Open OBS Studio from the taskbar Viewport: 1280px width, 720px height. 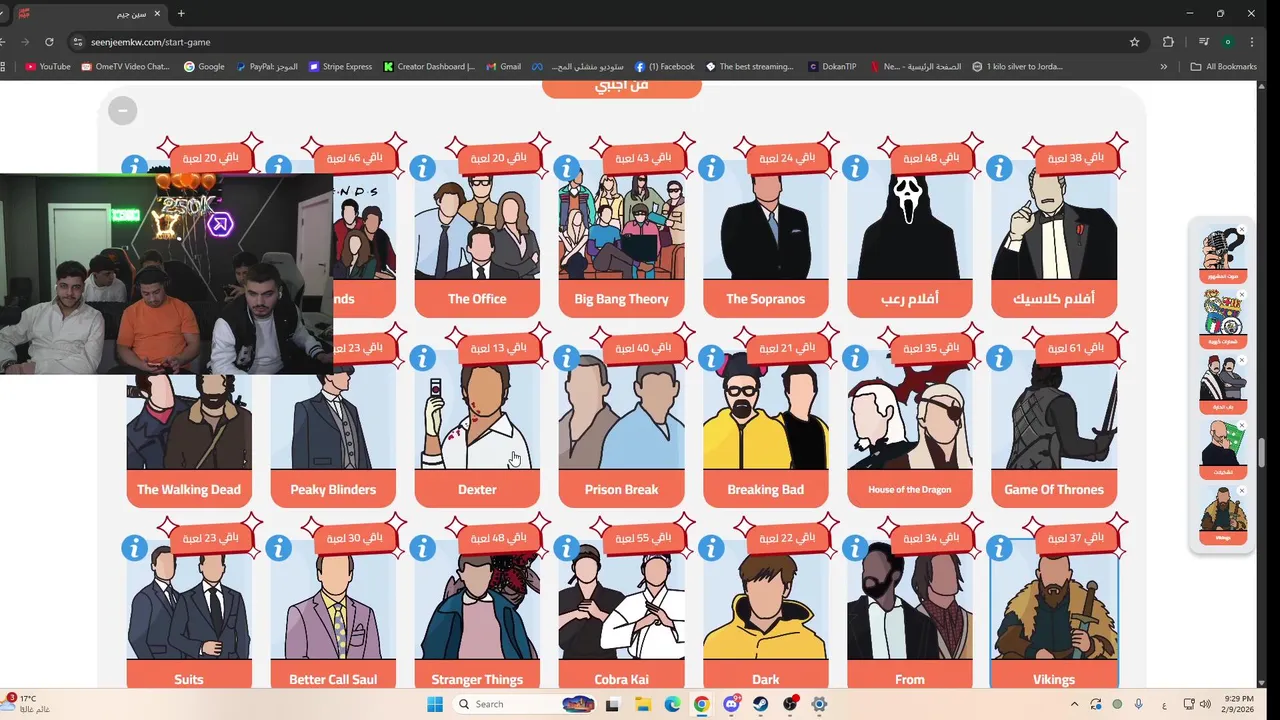pos(790,704)
